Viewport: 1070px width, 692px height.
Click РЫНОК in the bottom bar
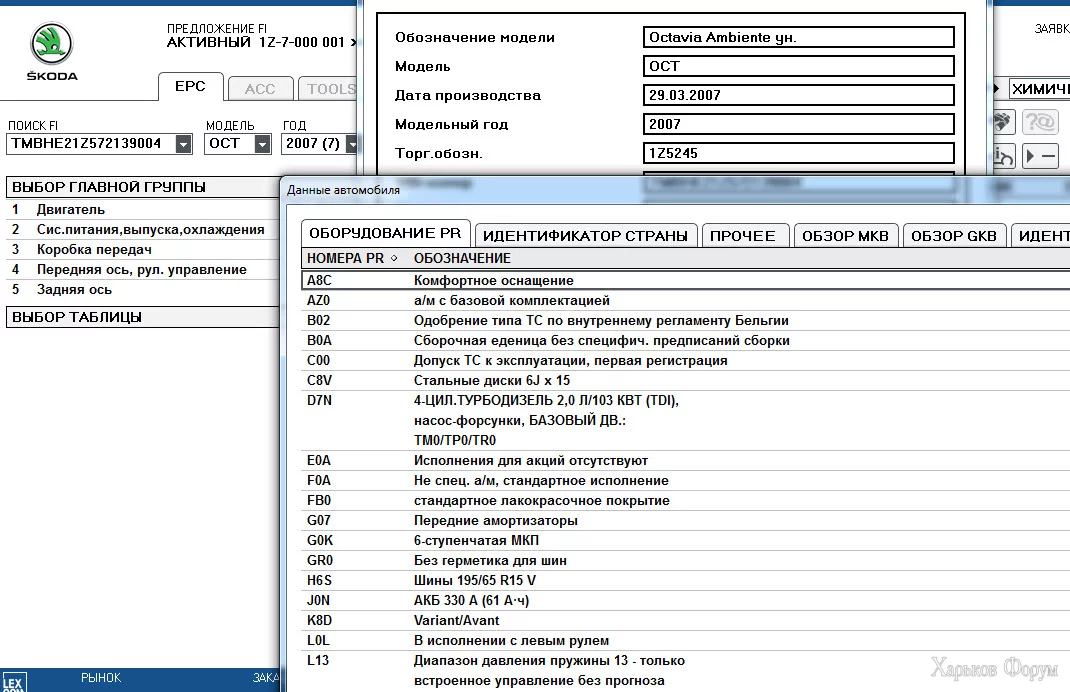click(101, 678)
